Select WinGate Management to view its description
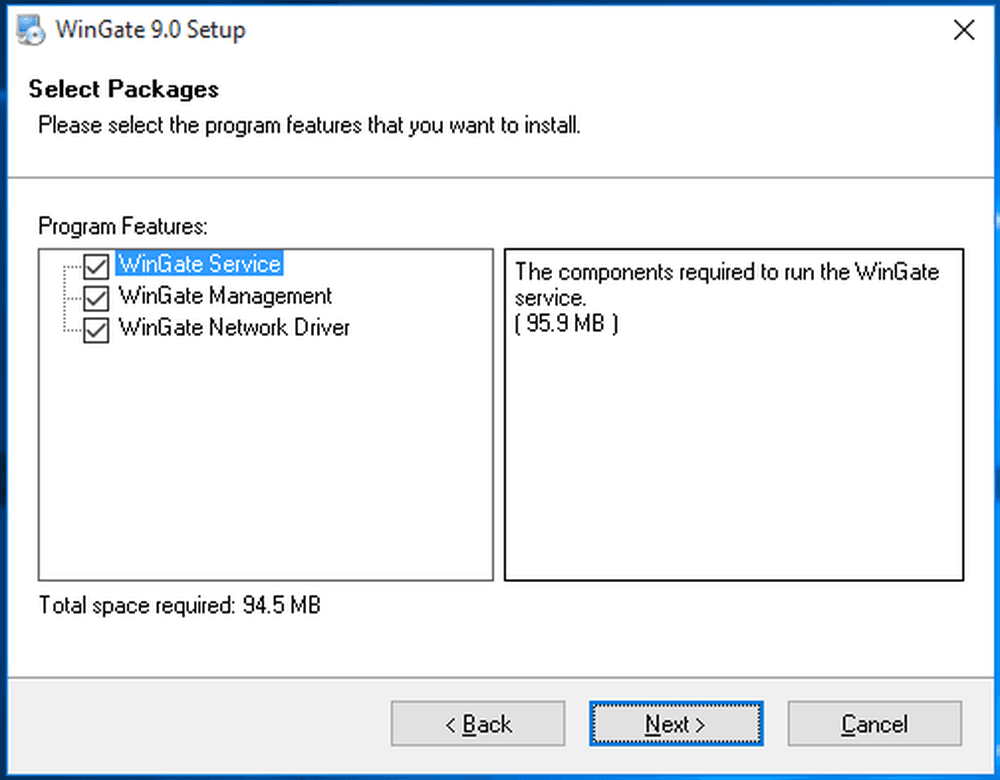This screenshot has height=780, width=1000. (x=223, y=296)
